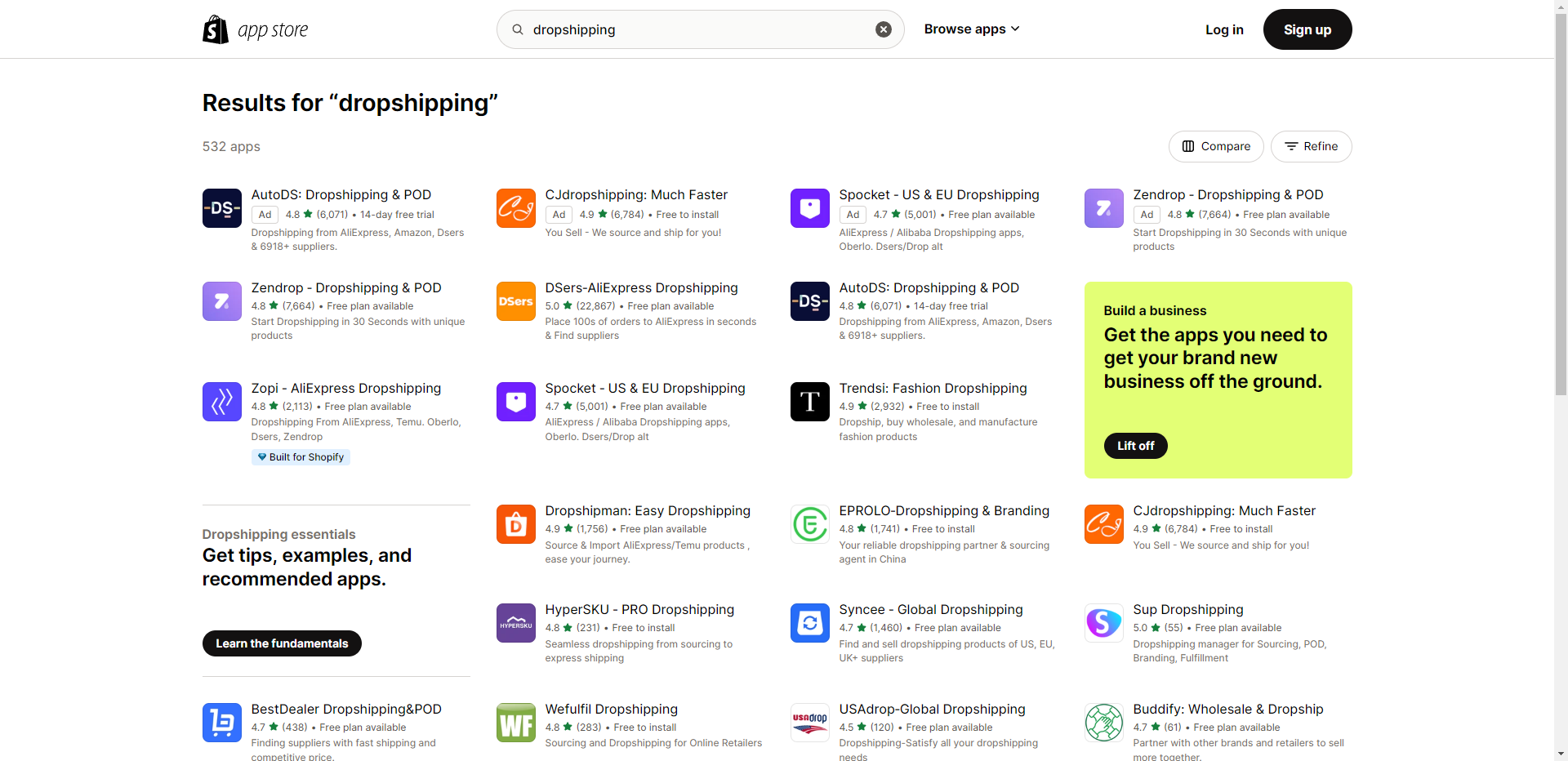
Task: Open DSers-AliExpress Dropshipping title link
Action: tap(641, 287)
